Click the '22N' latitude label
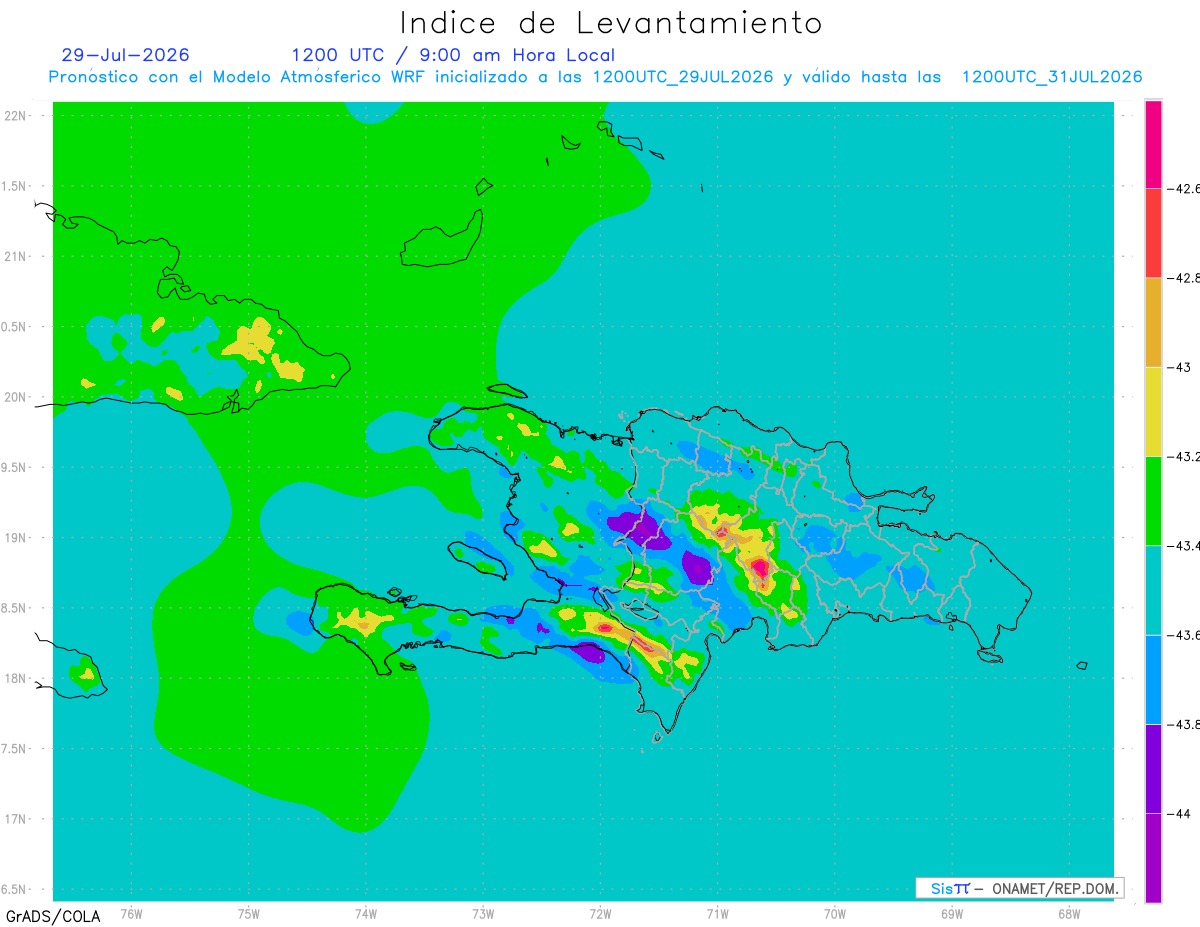This screenshot has height=927, width=1200. 17,115
